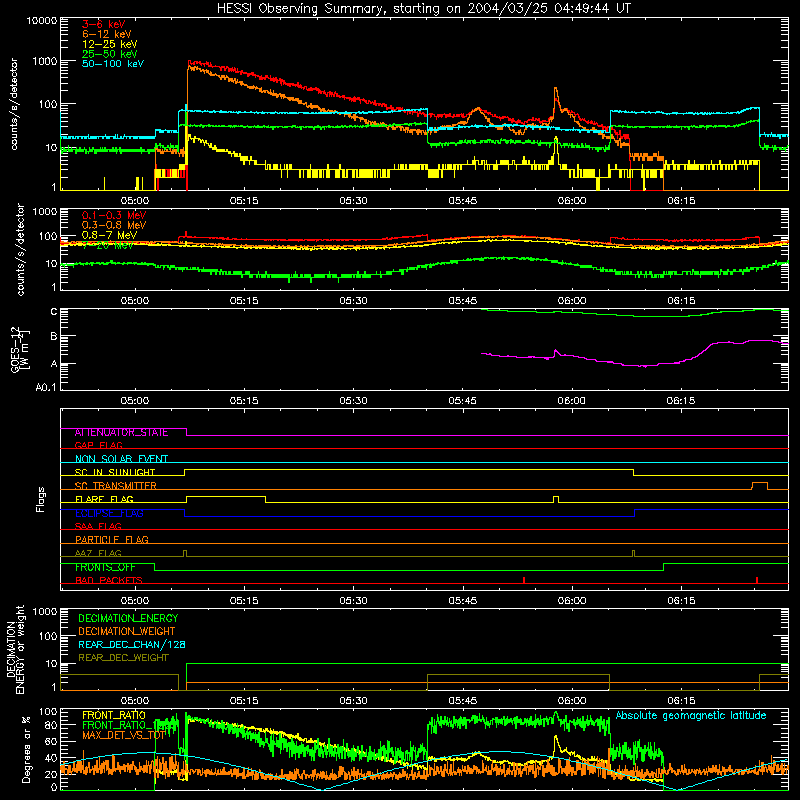Click the REAR_DEC_WEIGHT legend label
This screenshot has width=800, height=800.
(x=123, y=658)
